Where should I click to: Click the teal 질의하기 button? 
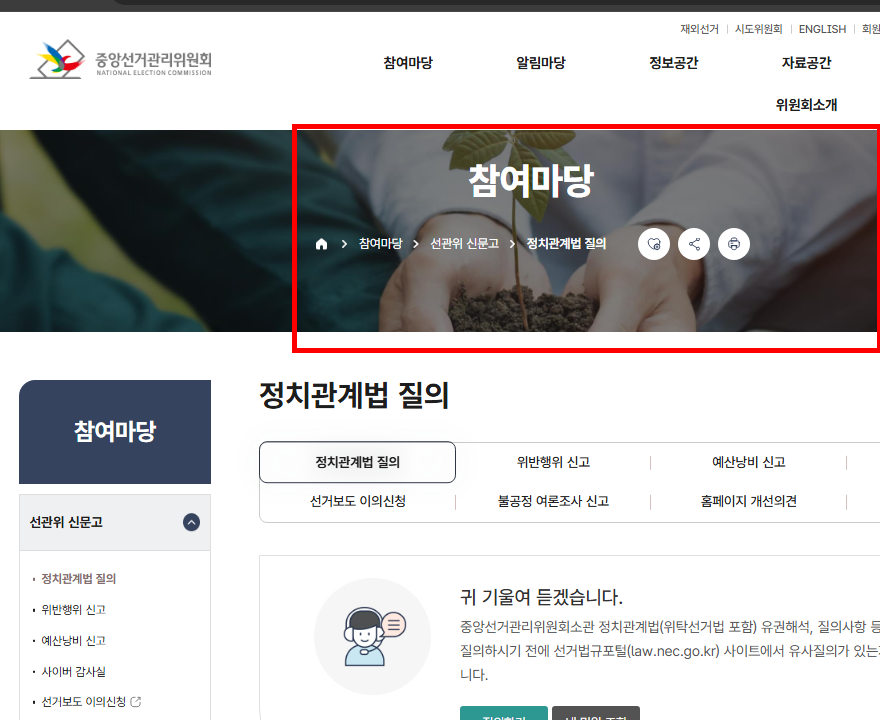(503, 716)
